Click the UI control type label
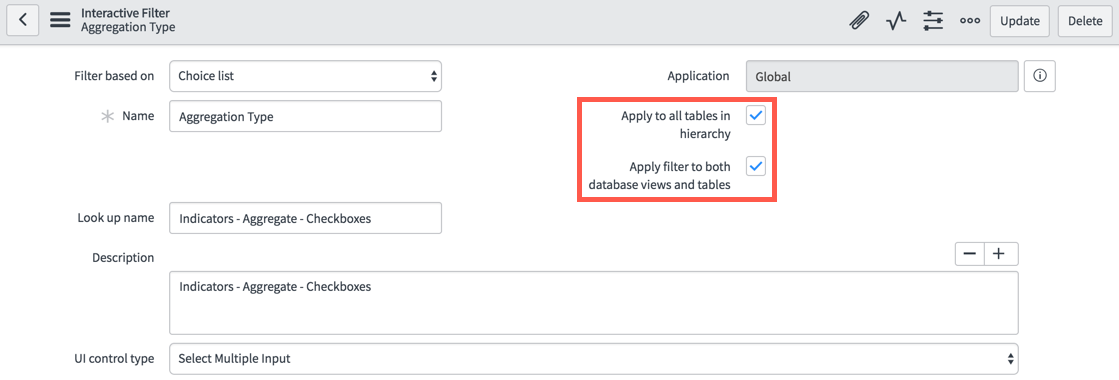 114,359
